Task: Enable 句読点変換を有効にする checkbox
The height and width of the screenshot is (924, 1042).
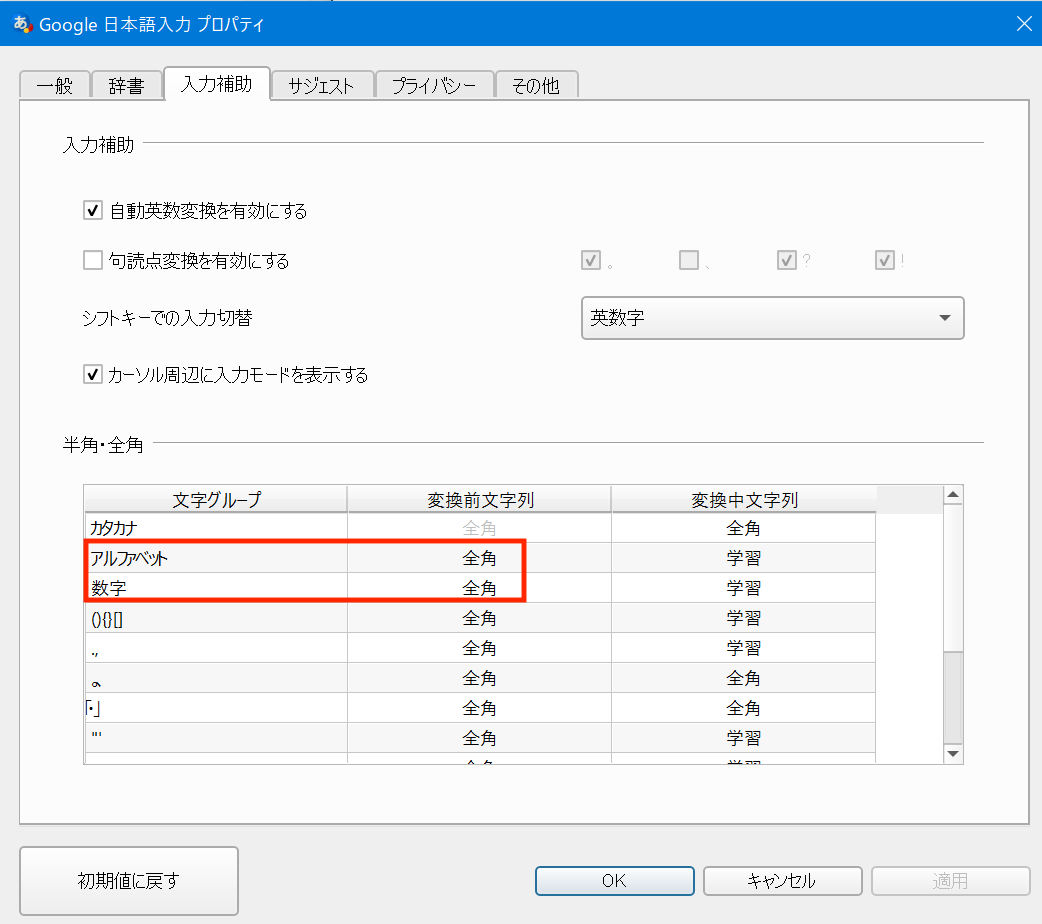Action: [x=93, y=261]
